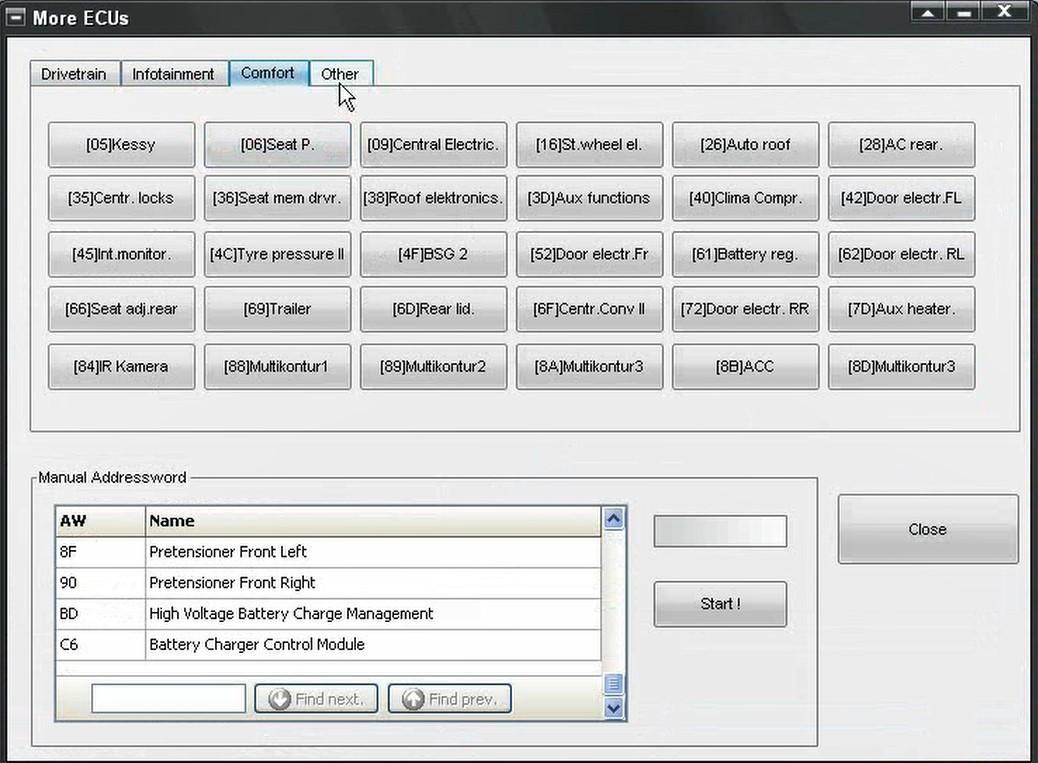Click Find prev. search button
This screenshot has height=763, width=1038.
tap(449, 699)
